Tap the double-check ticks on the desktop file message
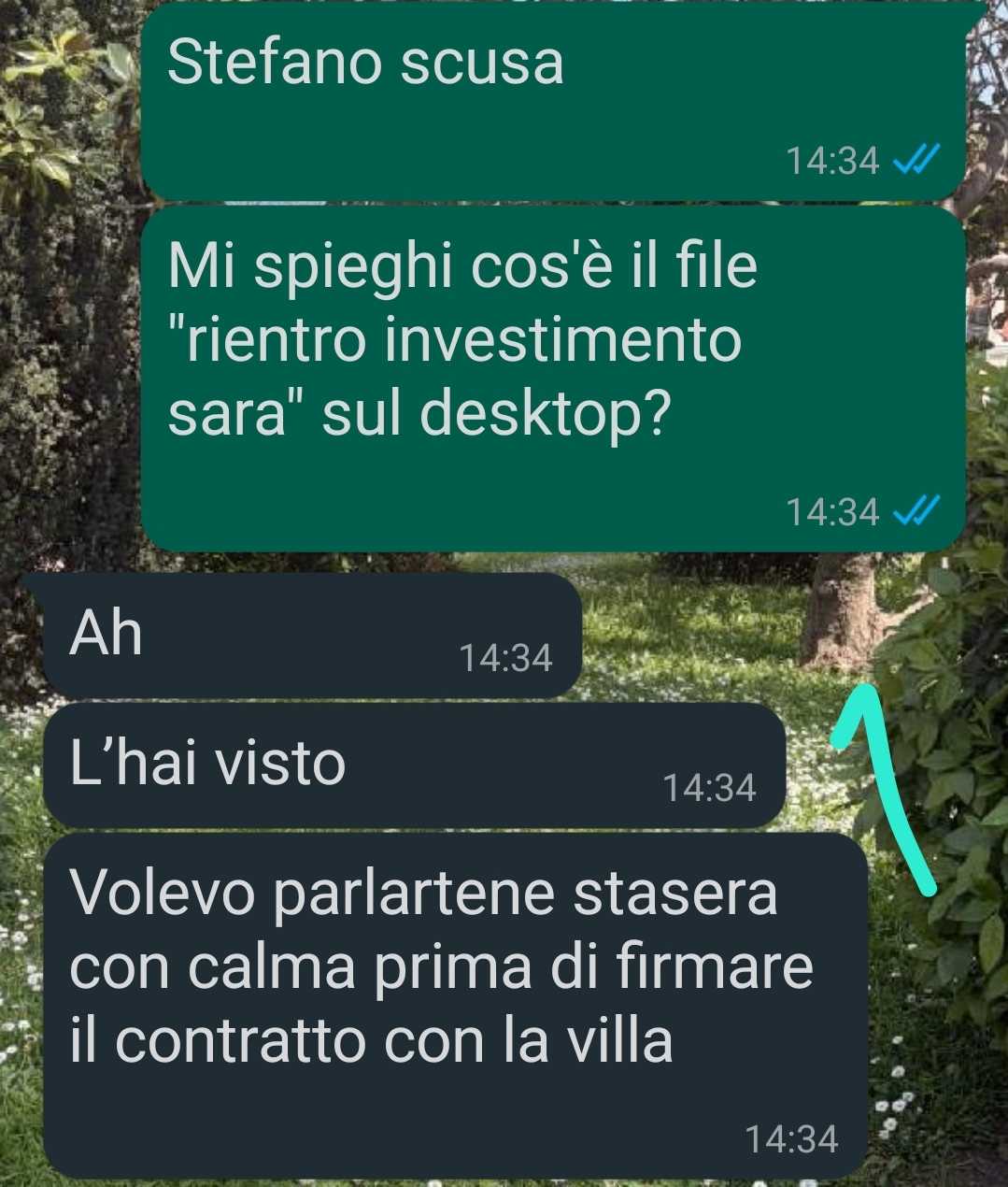The image size is (1008, 1187). coord(916,511)
